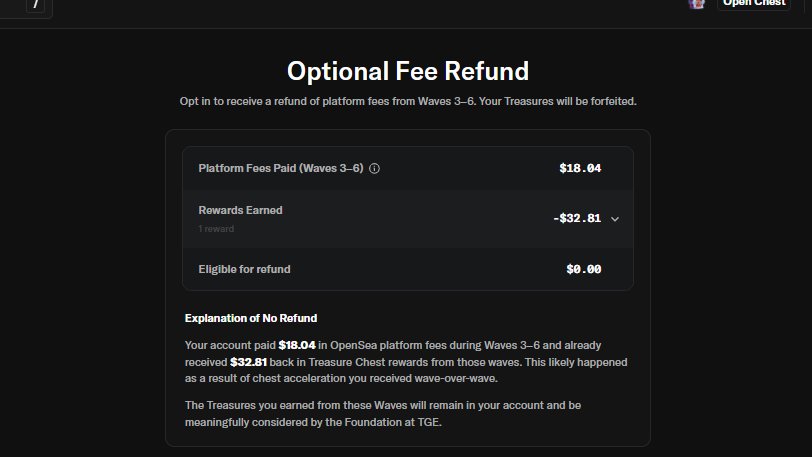Viewport: 812px width, 457px height.
Task: Click the $0.00 refund amount
Action: [x=583, y=269]
